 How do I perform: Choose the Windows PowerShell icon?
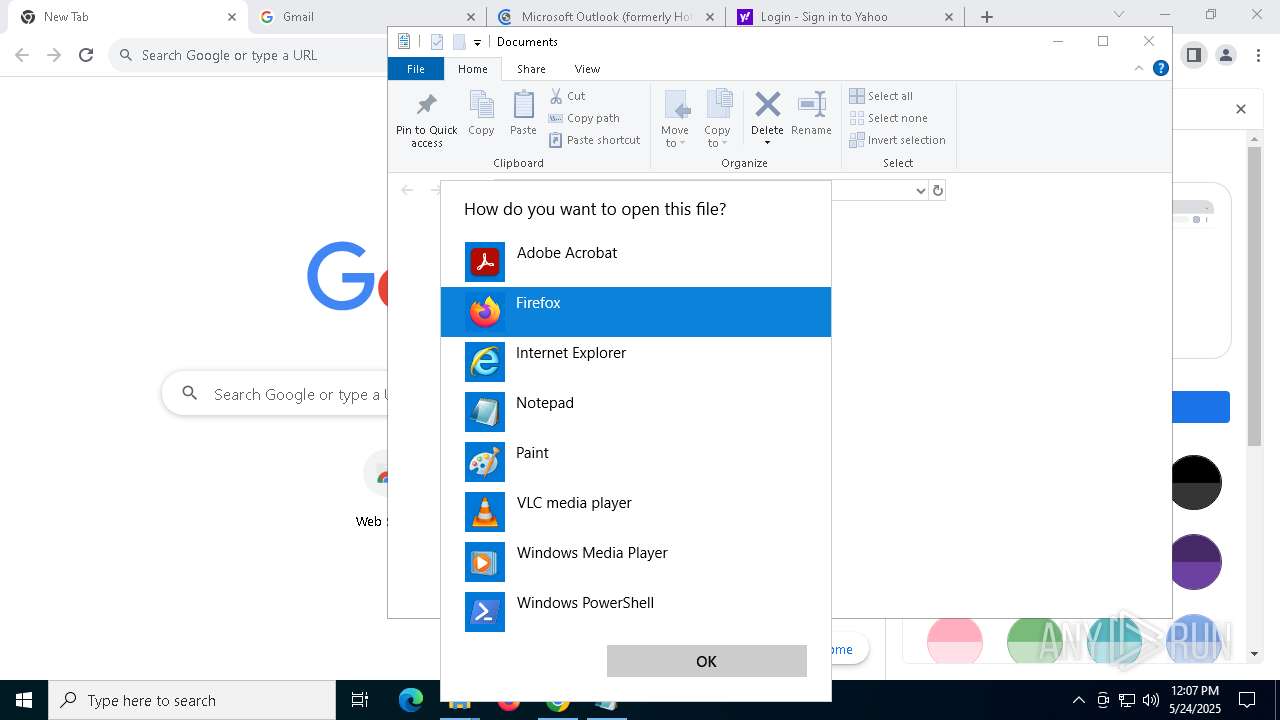click(x=485, y=612)
